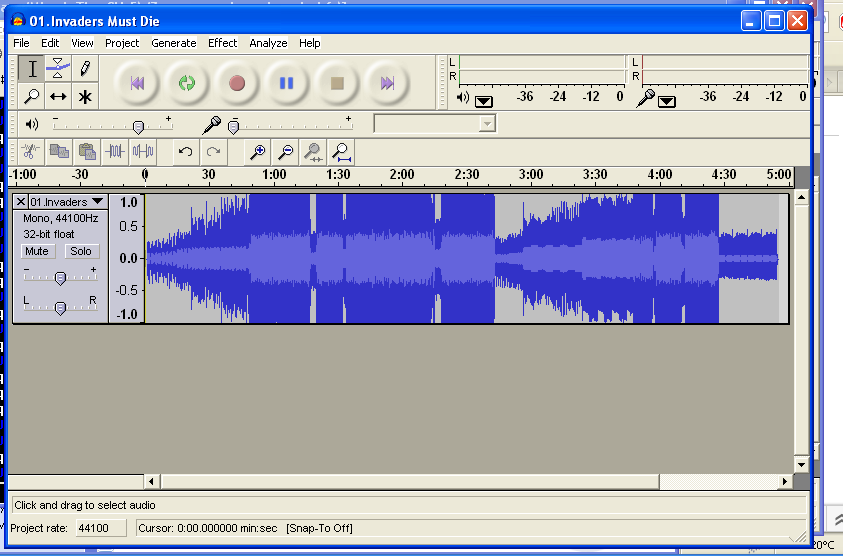Toggle the Pause button

pyautogui.click(x=287, y=83)
